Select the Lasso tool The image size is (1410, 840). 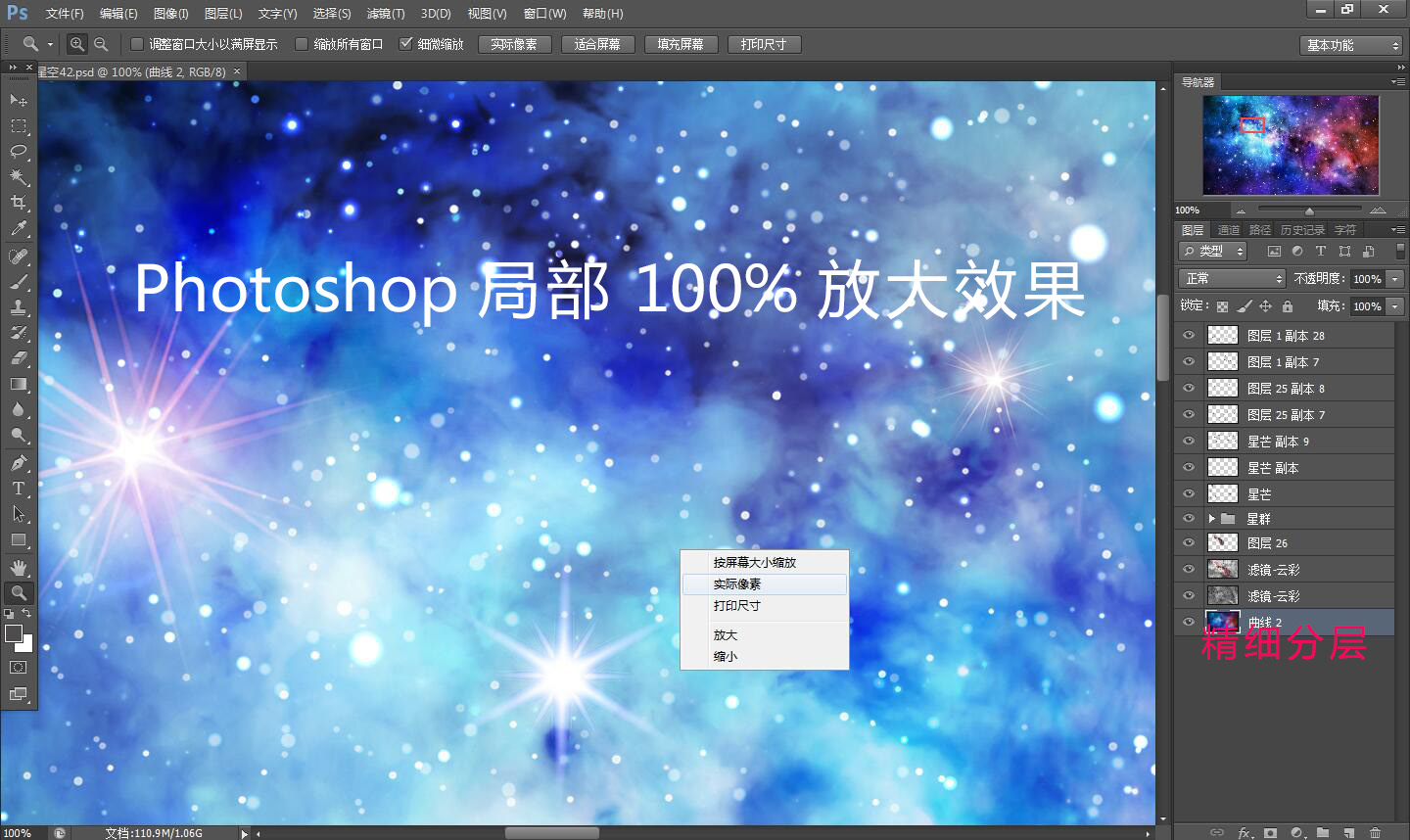point(19,152)
